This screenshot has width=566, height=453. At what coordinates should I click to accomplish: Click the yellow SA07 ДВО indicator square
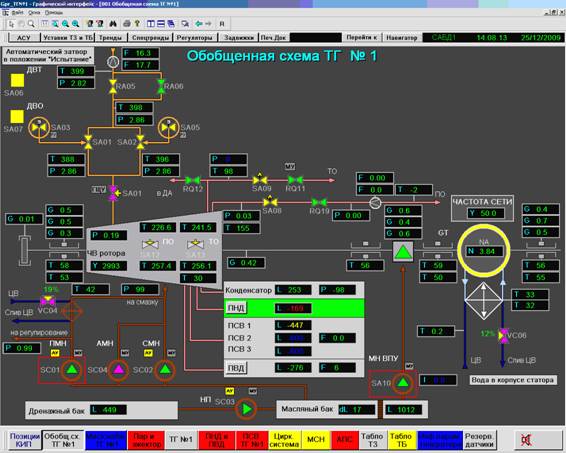(x=17, y=117)
